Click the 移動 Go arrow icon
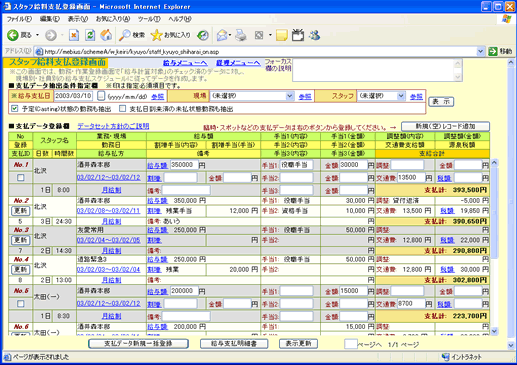Viewport: 517px width, 365px height. pos(493,51)
